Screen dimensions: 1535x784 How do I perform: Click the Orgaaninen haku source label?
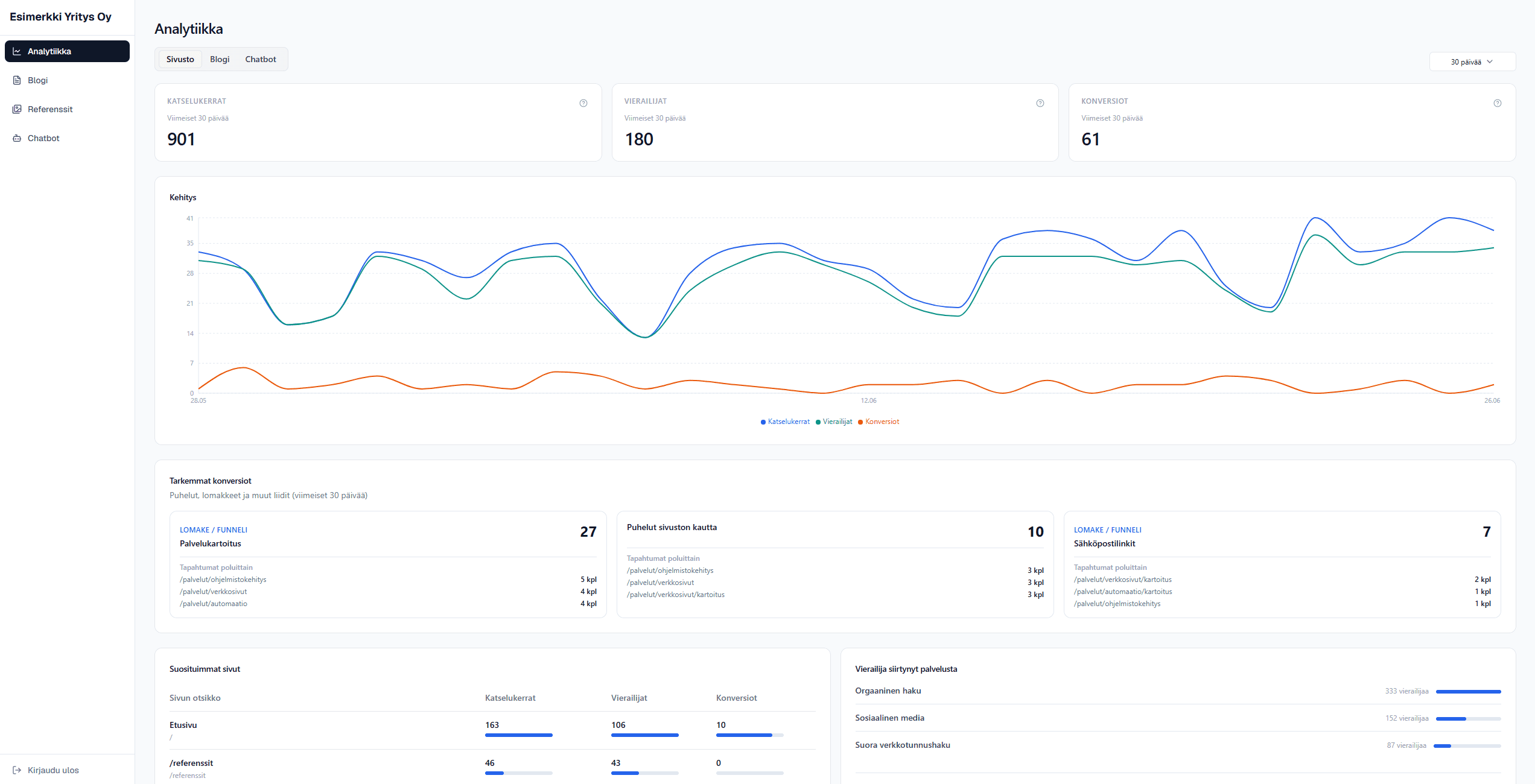pyautogui.click(x=888, y=691)
